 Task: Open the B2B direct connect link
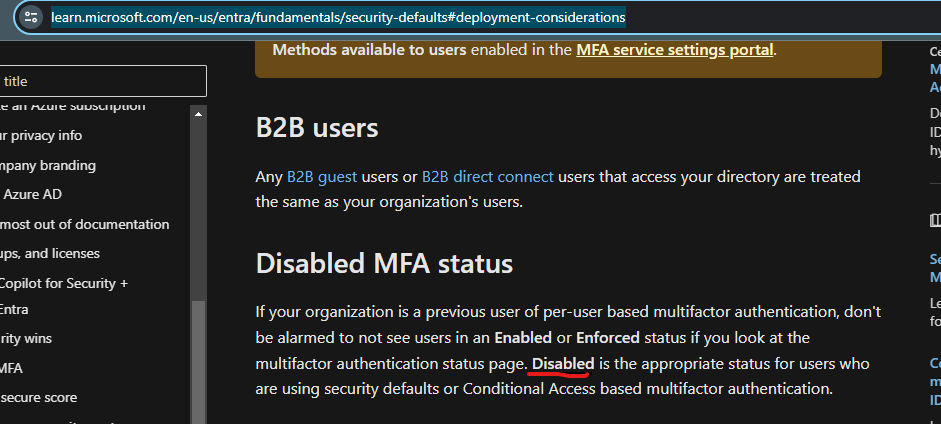click(487, 177)
